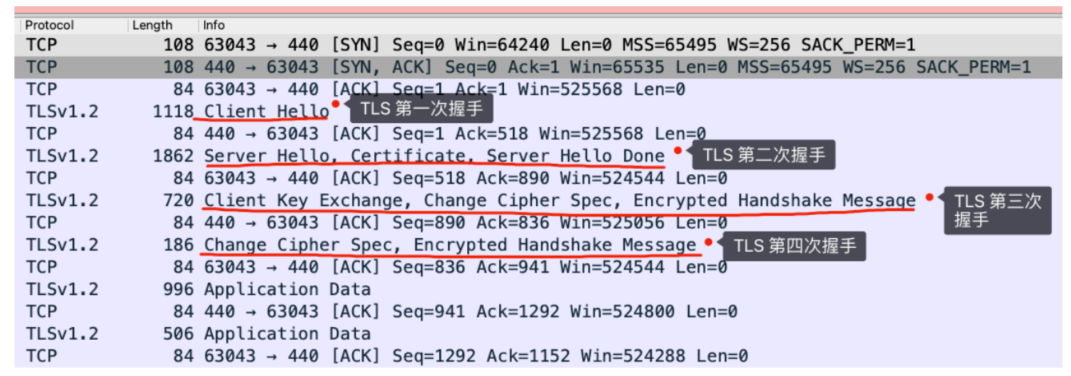1071x376 pixels.
Task: Click the TLS 第四次握手 annotation label
Action: pos(794,246)
